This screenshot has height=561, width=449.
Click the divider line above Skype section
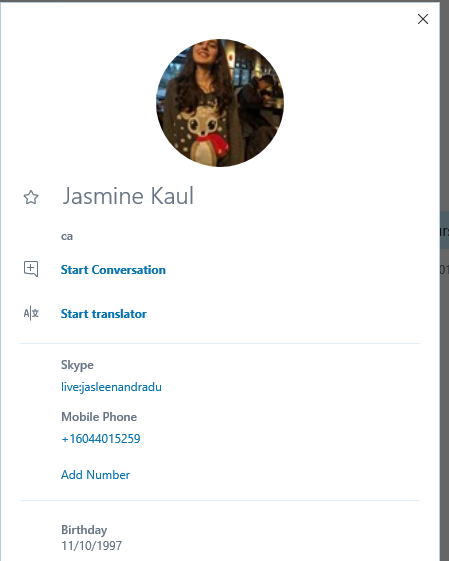coord(220,343)
